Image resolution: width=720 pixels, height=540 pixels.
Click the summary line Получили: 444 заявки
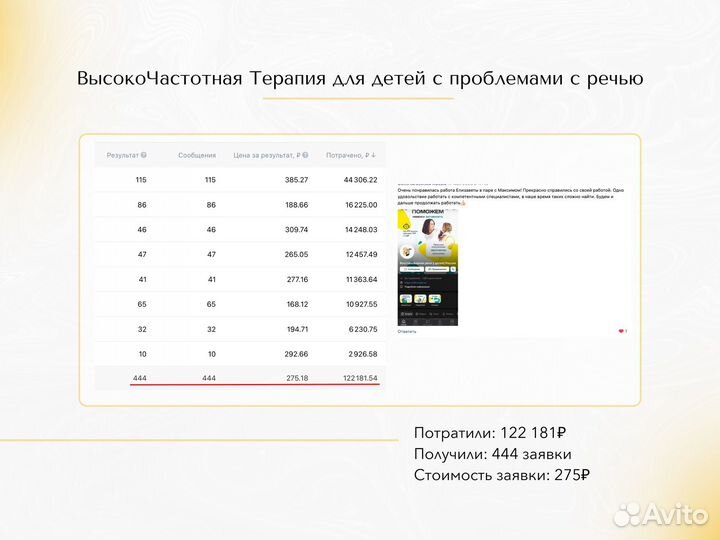click(493, 454)
